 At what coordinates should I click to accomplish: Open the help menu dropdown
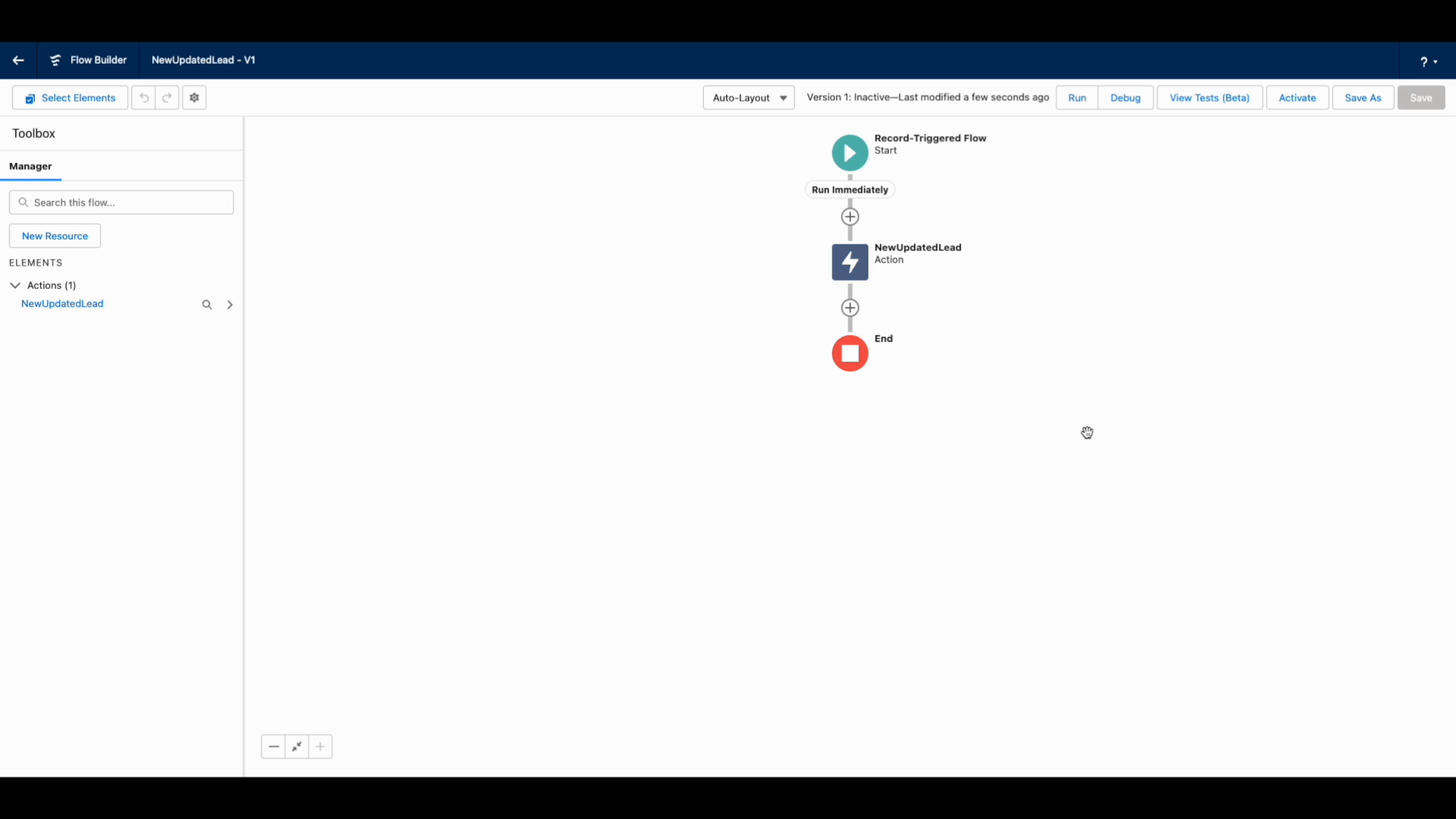click(x=1428, y=61)
